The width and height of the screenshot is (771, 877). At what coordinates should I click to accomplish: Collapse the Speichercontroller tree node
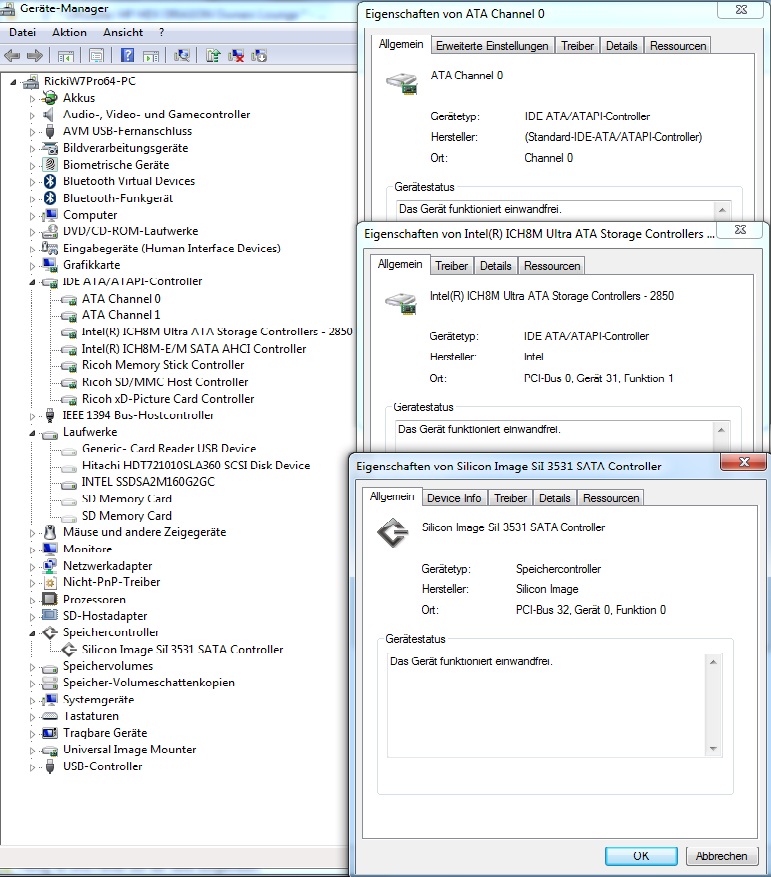(32, 634)
